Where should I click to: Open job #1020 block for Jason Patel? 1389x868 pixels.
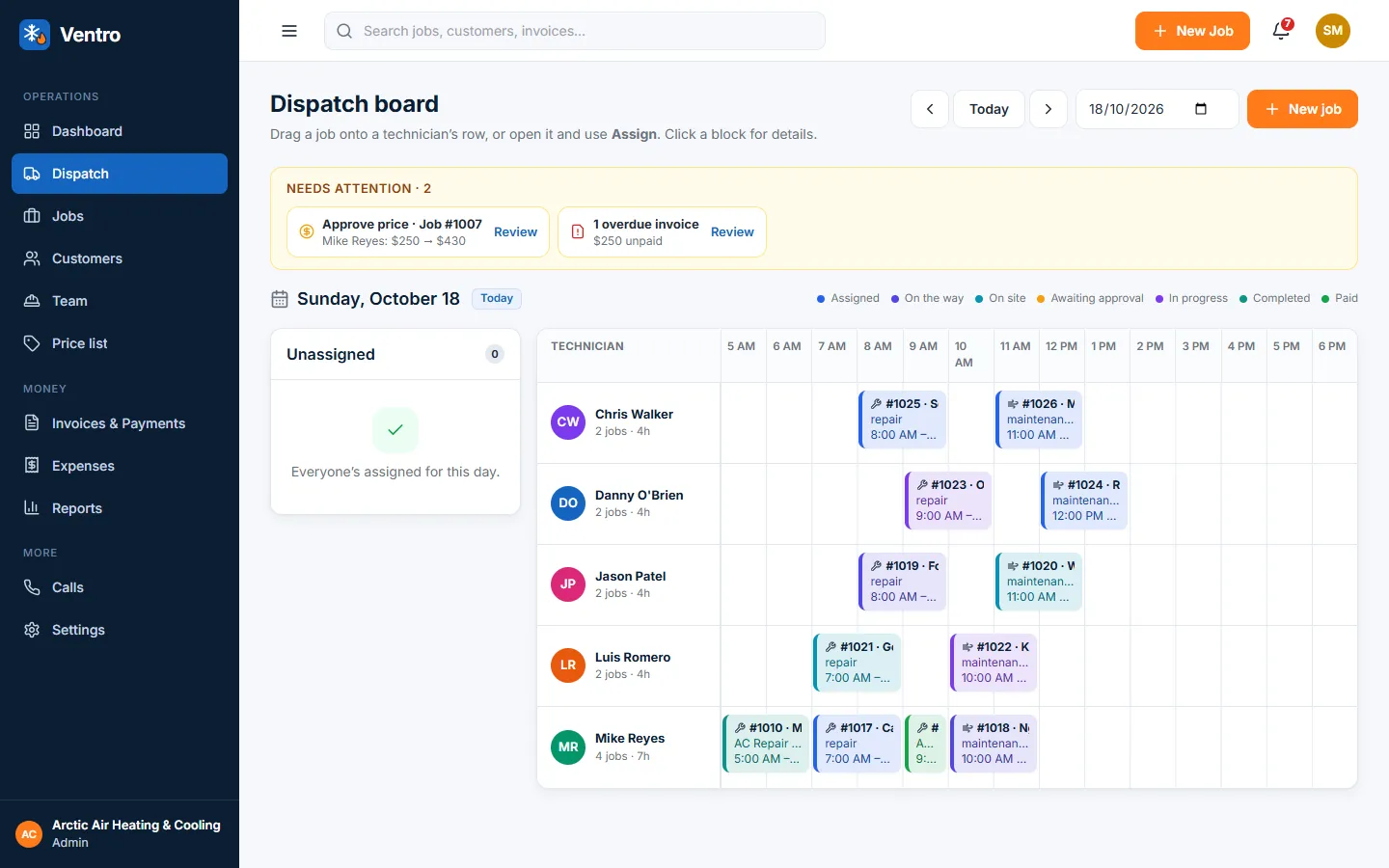[1039, 582]
